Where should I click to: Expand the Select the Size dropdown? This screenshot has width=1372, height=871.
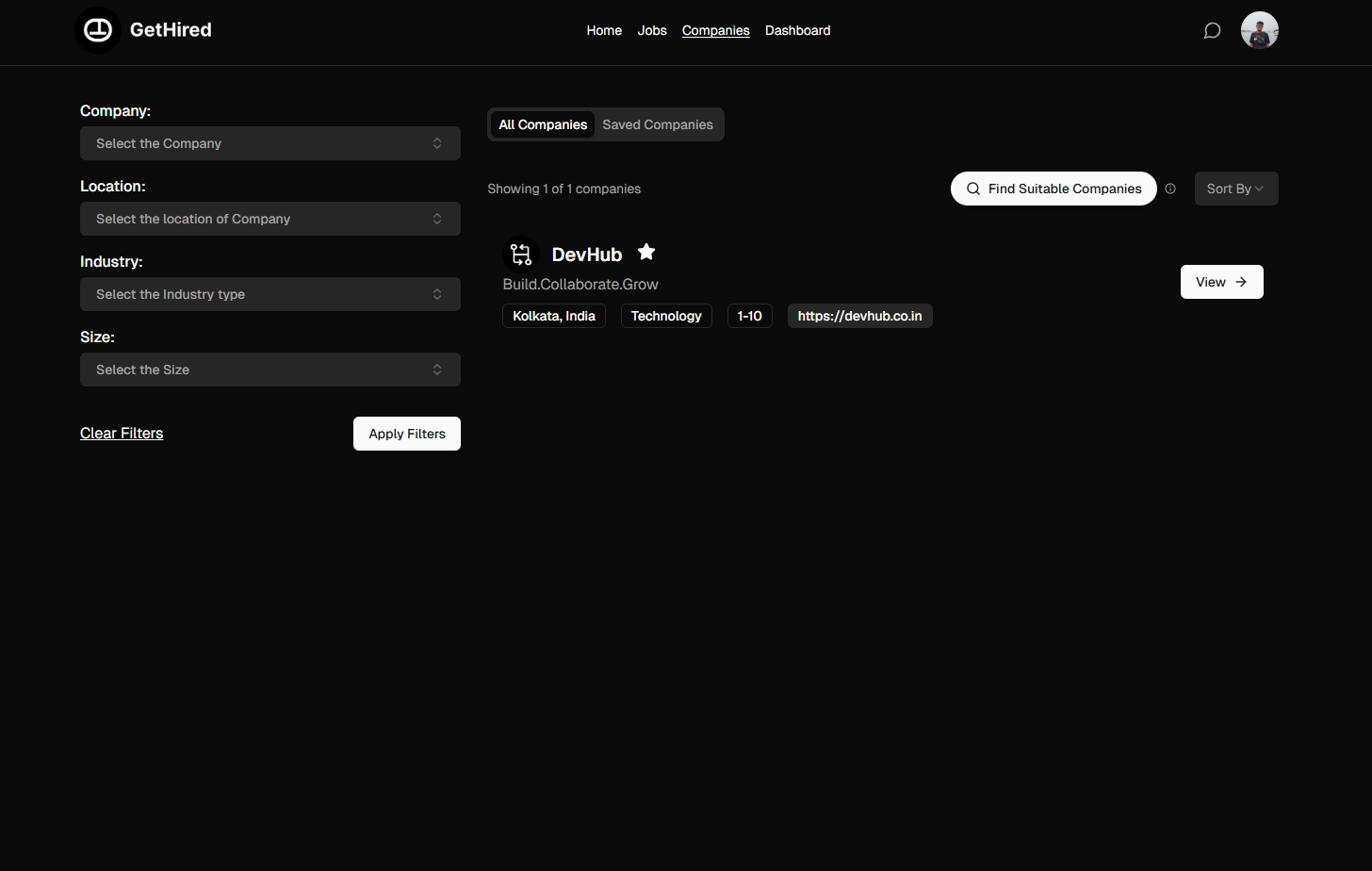270,370
